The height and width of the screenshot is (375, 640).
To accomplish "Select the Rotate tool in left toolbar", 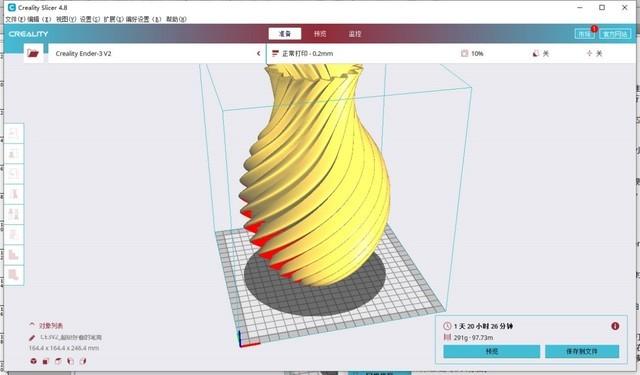I will [x=13, y=173].
